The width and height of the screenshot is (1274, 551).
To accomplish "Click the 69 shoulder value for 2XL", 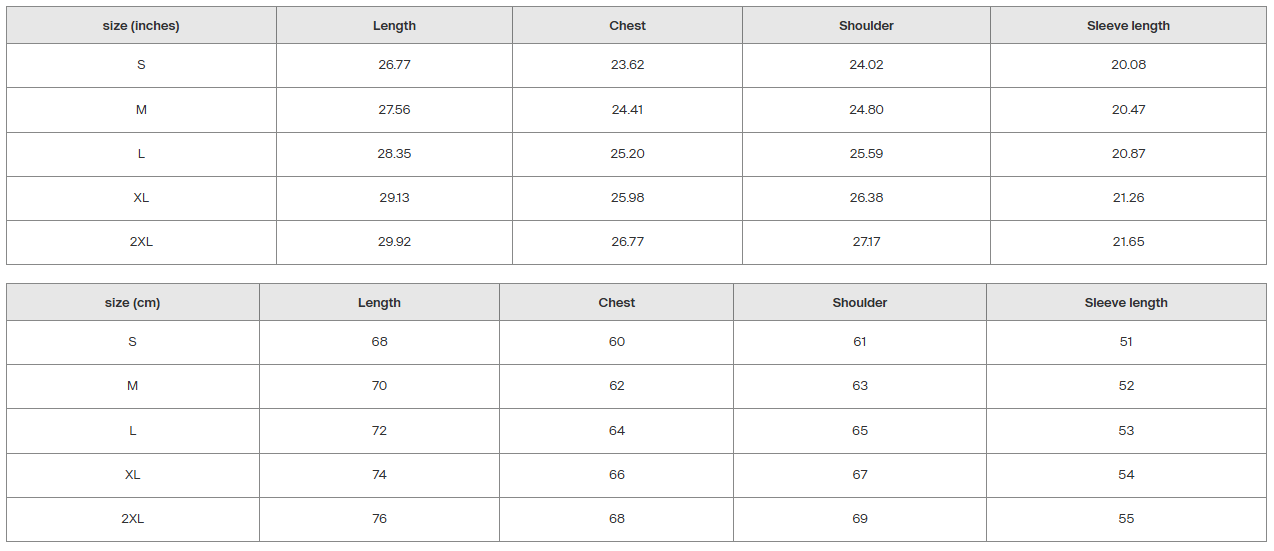I will 860,519.
